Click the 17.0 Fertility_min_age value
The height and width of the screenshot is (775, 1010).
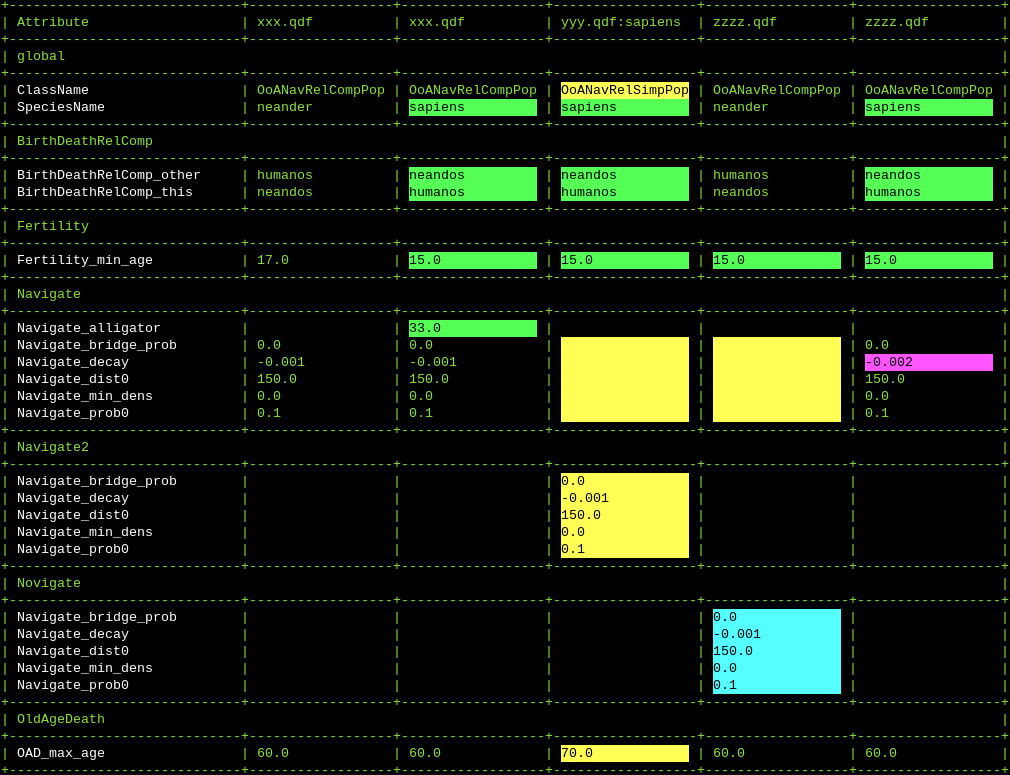click(x=273, y=260)
